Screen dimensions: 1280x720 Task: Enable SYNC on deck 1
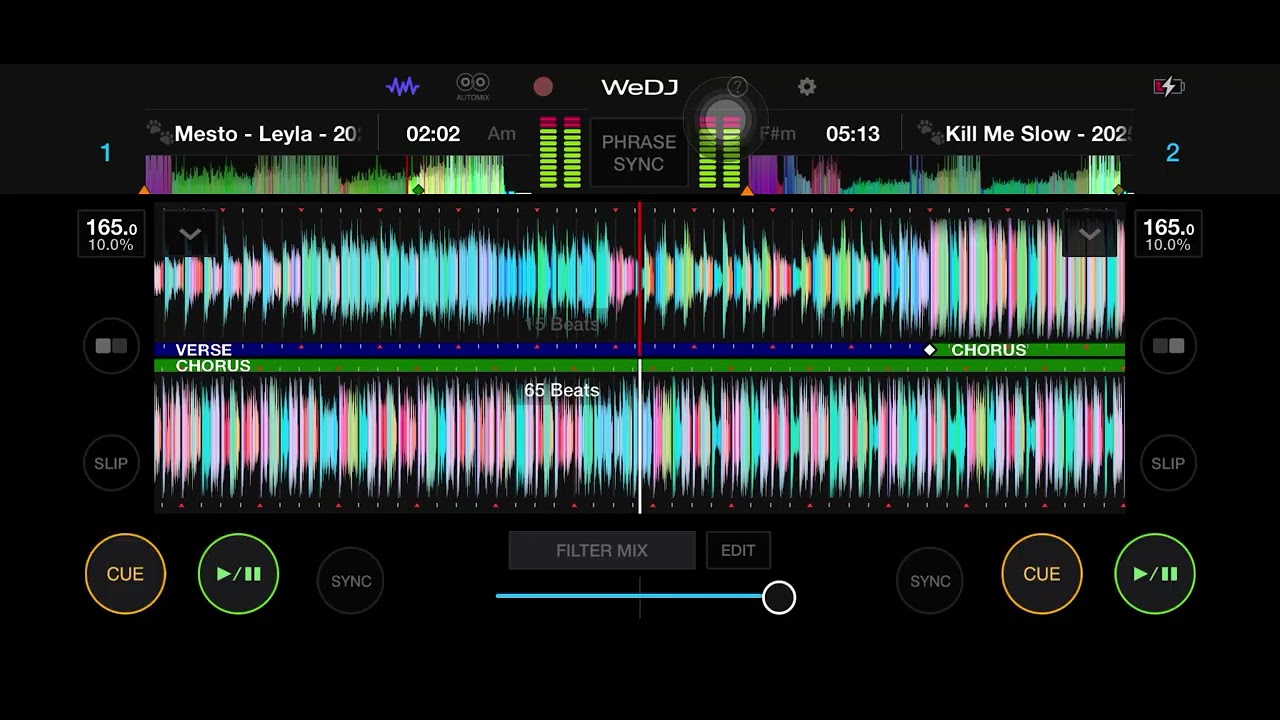pos(351,581)
